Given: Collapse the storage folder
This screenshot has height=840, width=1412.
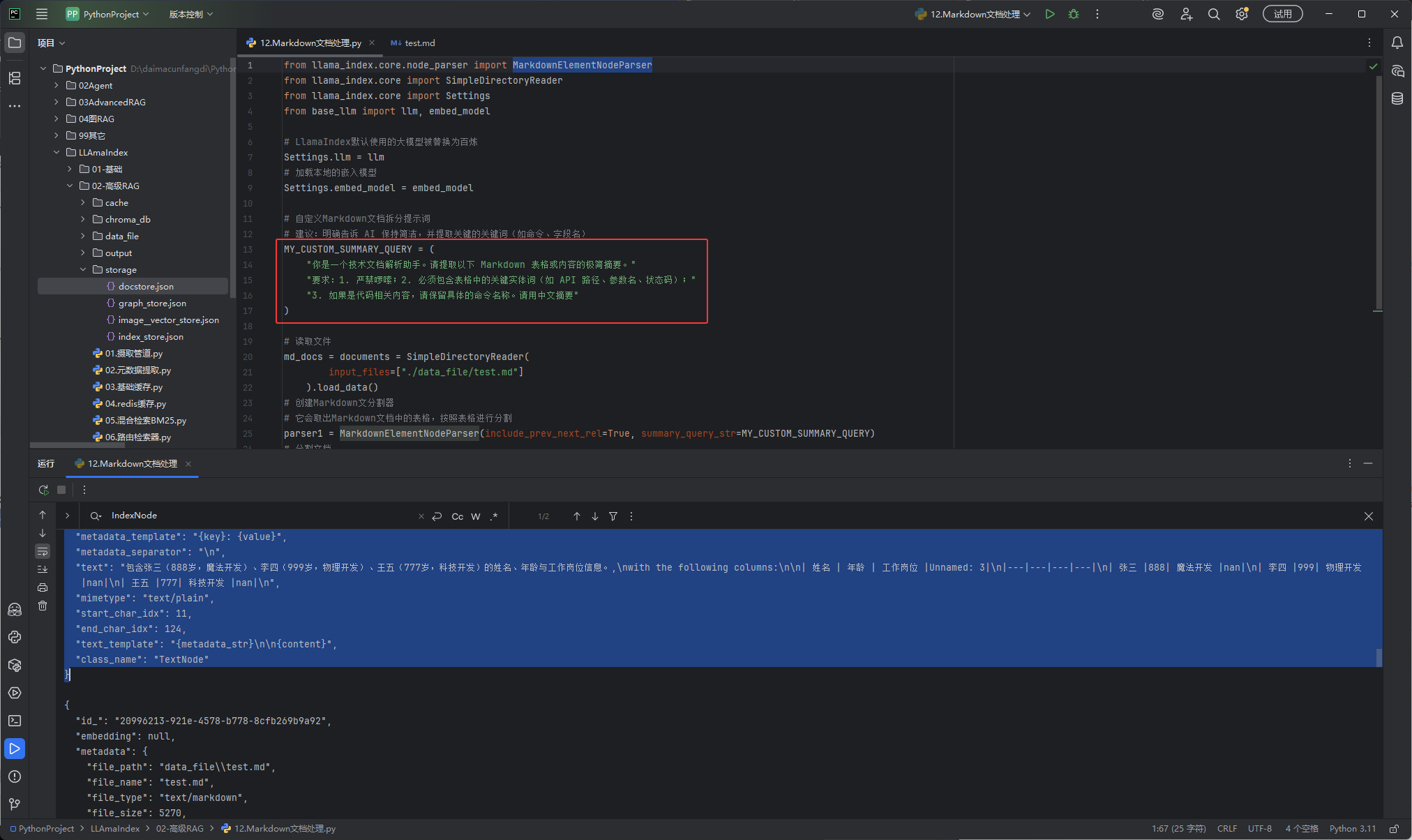Looking at the screenshot, I should [83, 269].
